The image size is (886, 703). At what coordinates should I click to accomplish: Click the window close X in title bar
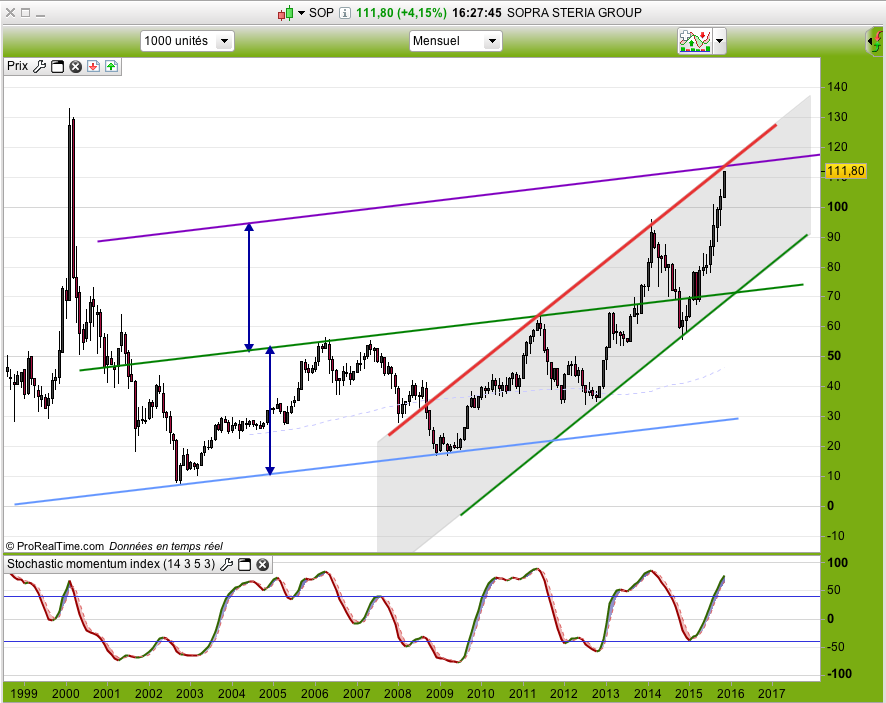coord(10,12)
